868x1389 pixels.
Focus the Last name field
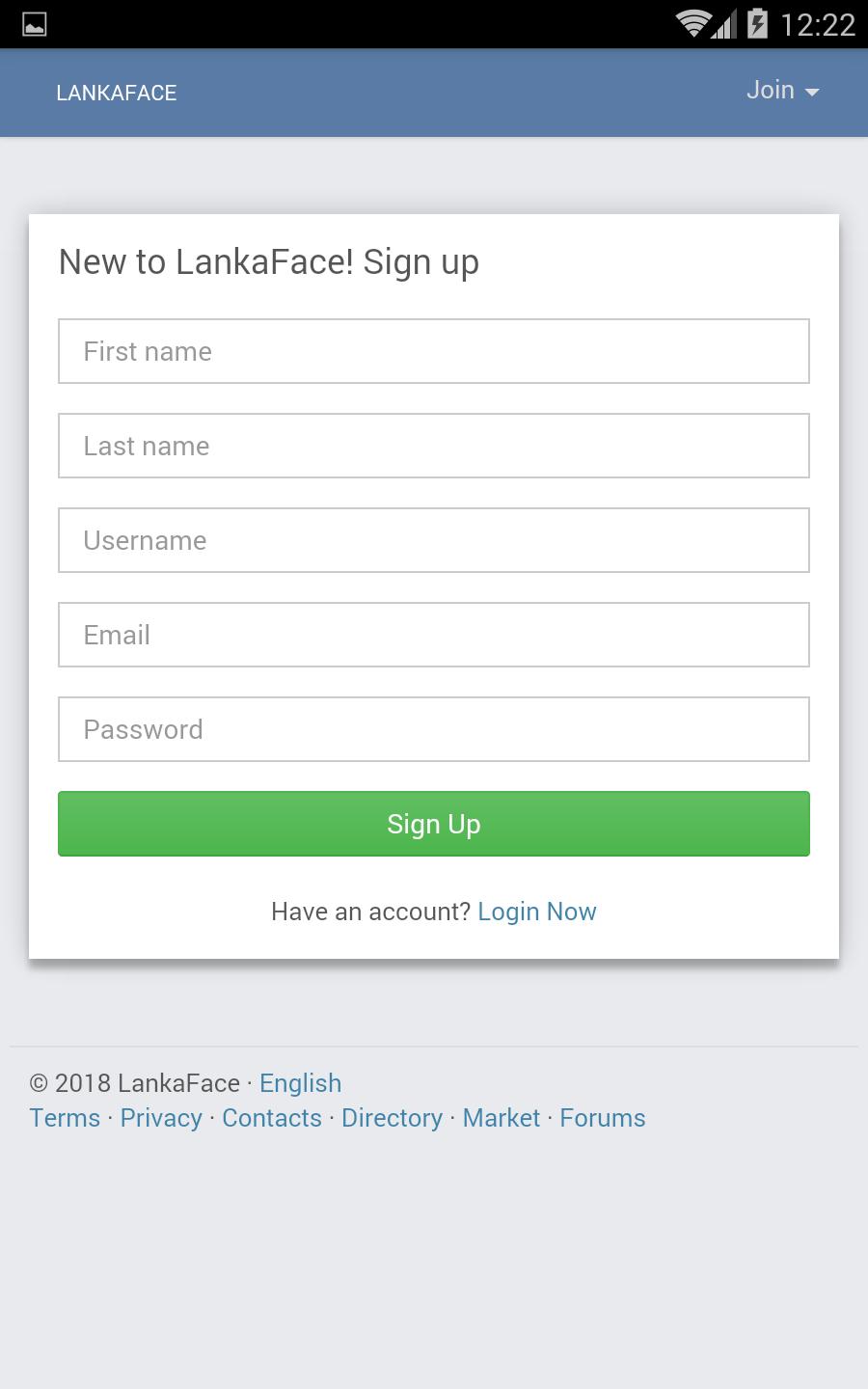pos(434,446)
